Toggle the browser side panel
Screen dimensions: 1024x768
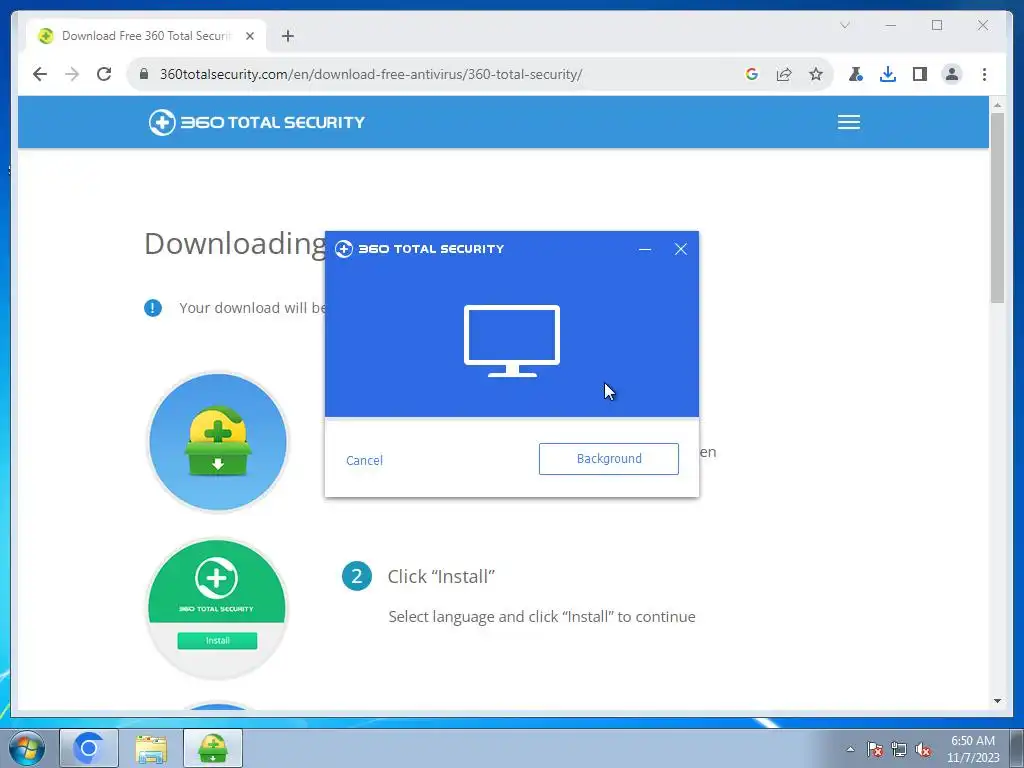(920, 74)
